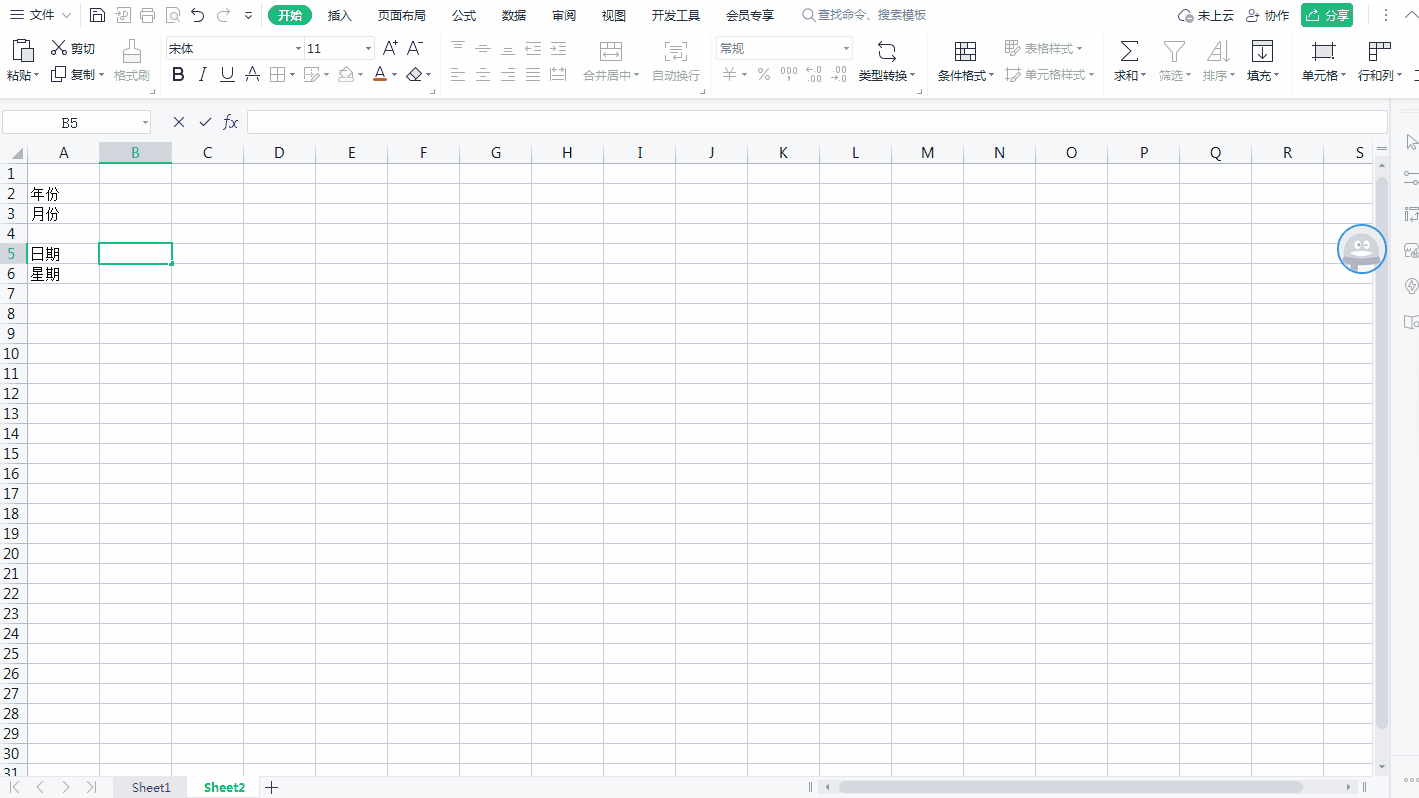The image size is (1419, 798).
Task: Align text to top
Action: coord(458,48)
